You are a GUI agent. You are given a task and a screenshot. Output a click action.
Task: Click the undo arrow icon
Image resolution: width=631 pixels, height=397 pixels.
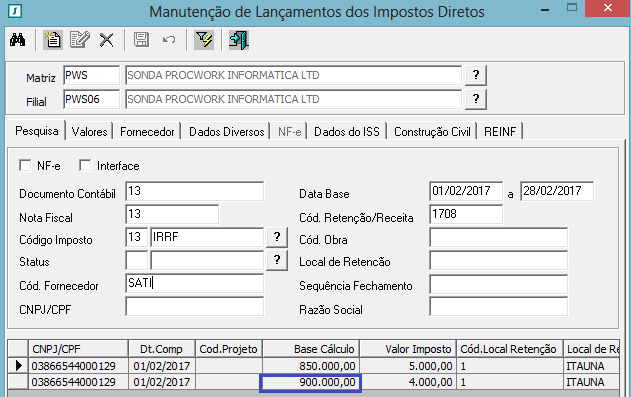(x=169, y=40)
